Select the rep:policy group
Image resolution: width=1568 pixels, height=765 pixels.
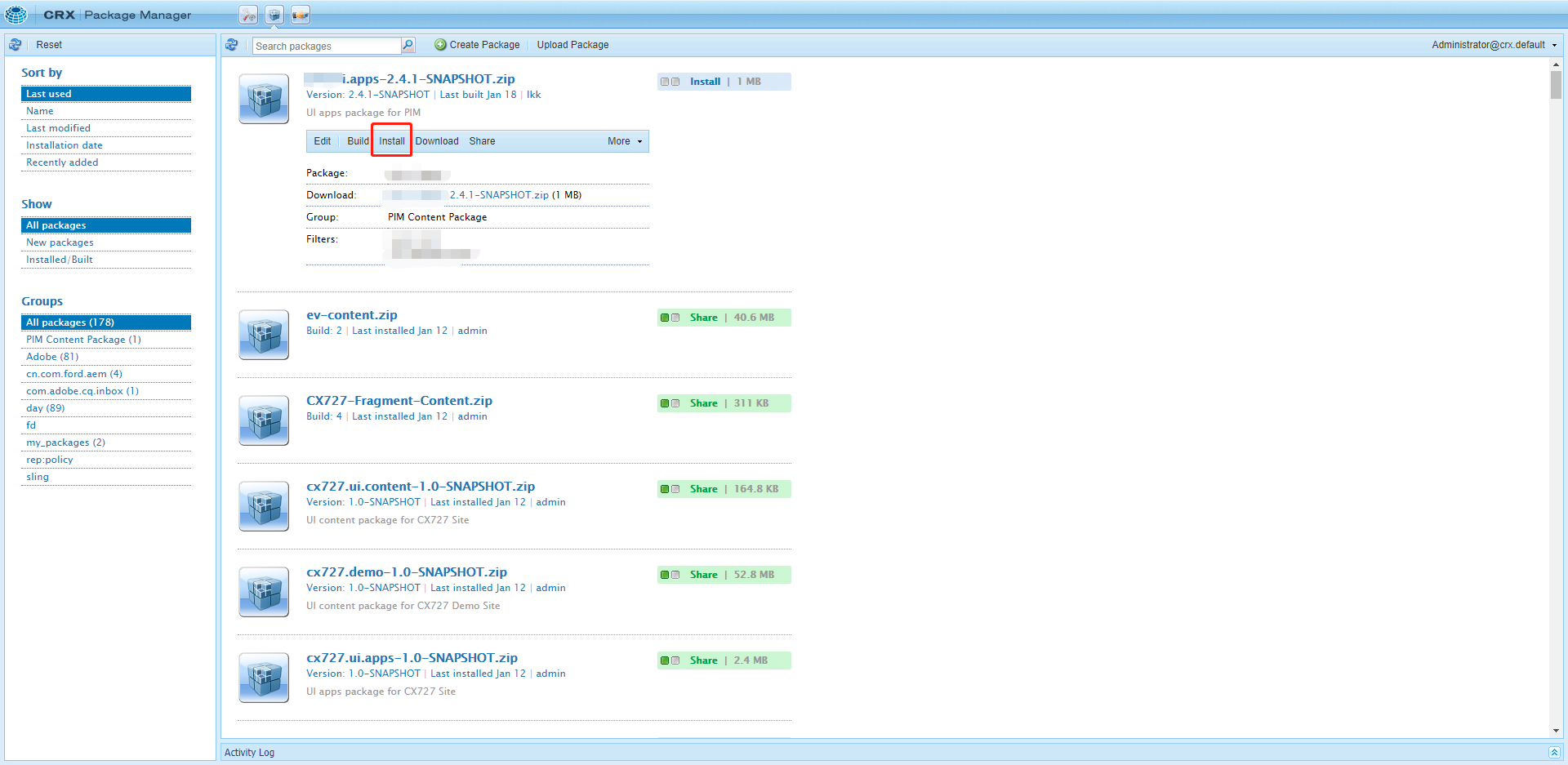[x=106, y=460]
